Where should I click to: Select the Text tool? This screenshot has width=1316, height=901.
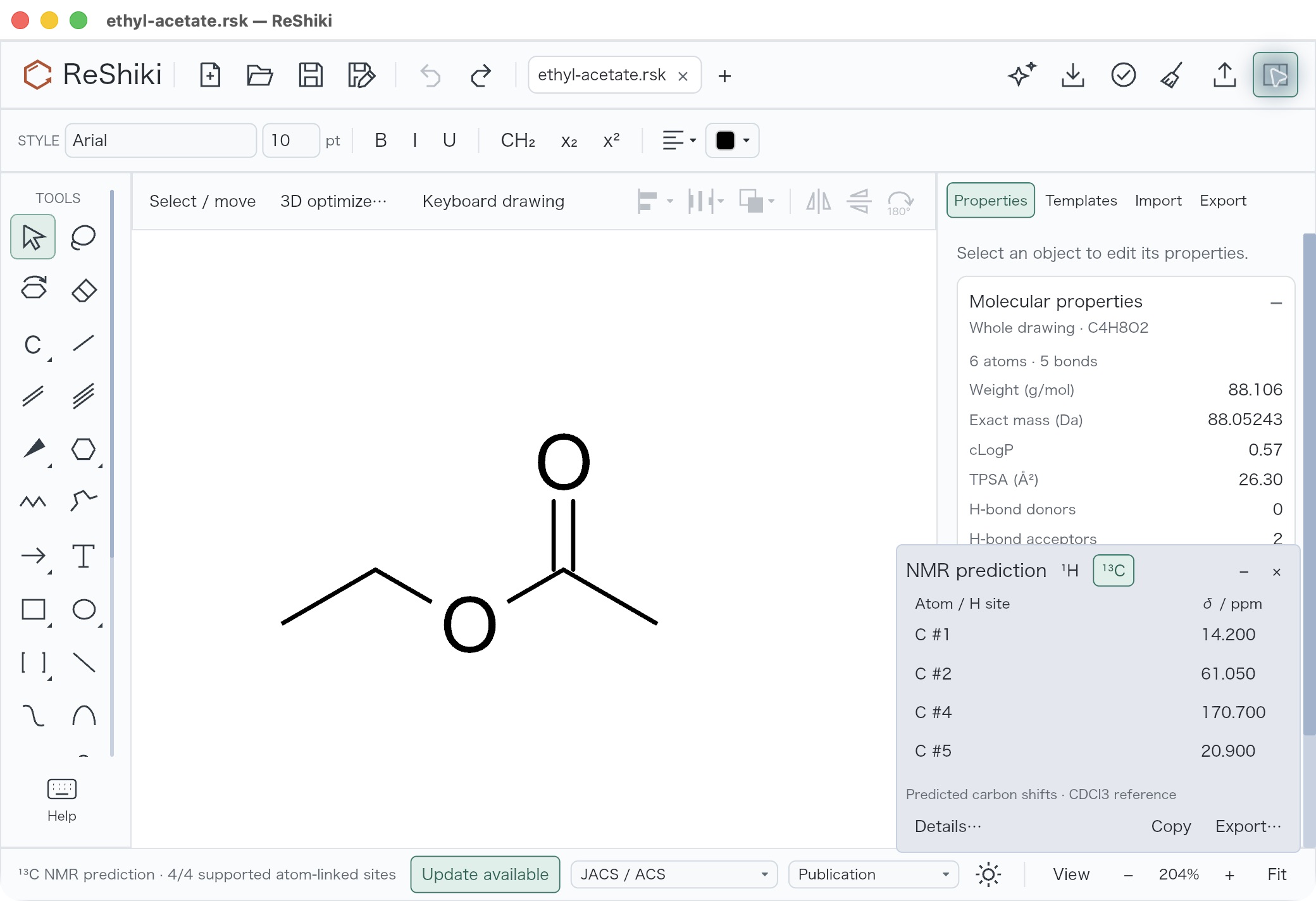pyautogui.click(x=83, y=556)
